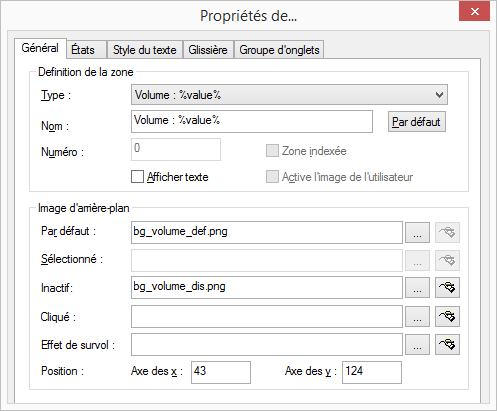The height and width of the screenshot is (411, 497).
Task: Toggle the Zone indexée checkbox
Action: (x=272, y=151)
